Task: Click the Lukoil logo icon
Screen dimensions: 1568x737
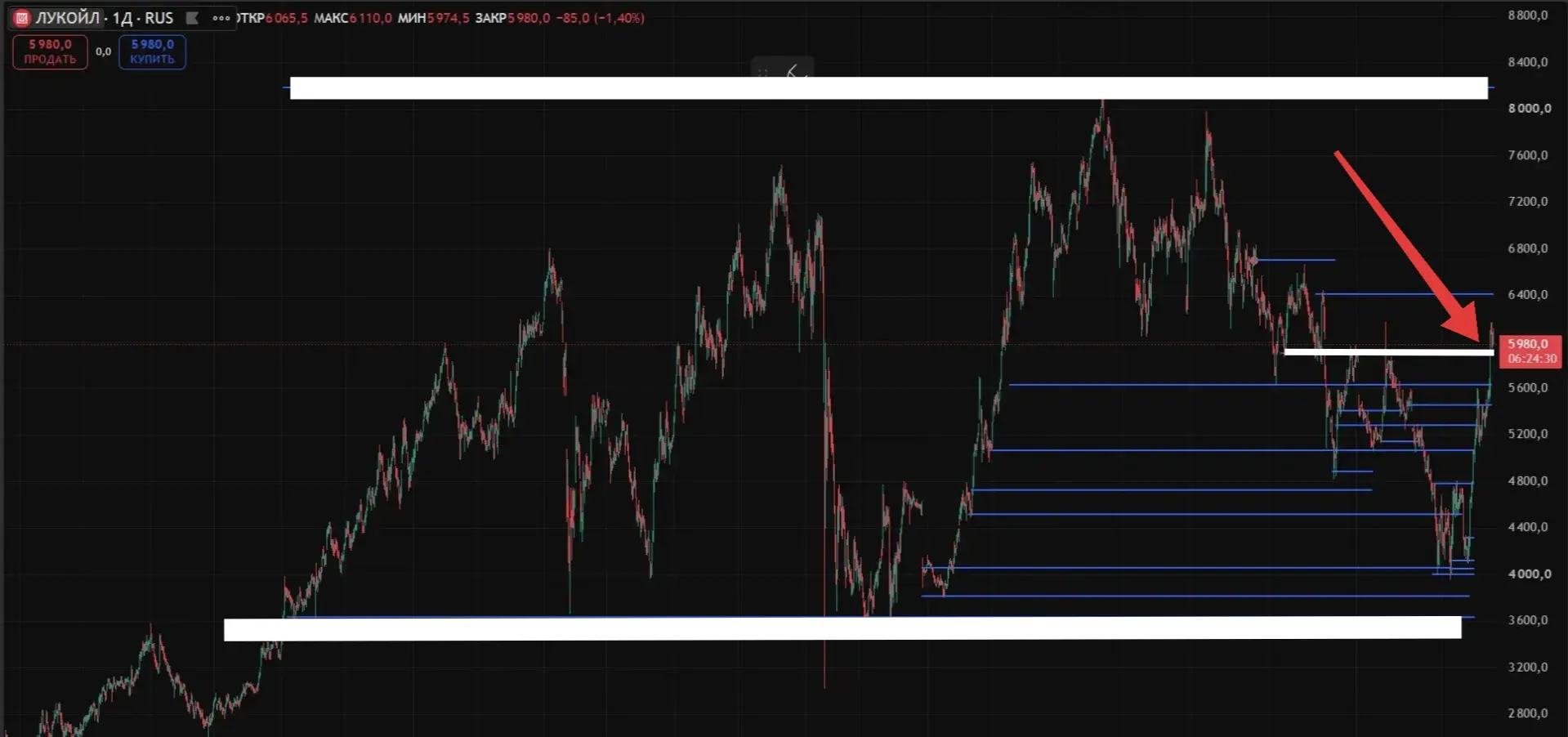Action: pos(22,18)
